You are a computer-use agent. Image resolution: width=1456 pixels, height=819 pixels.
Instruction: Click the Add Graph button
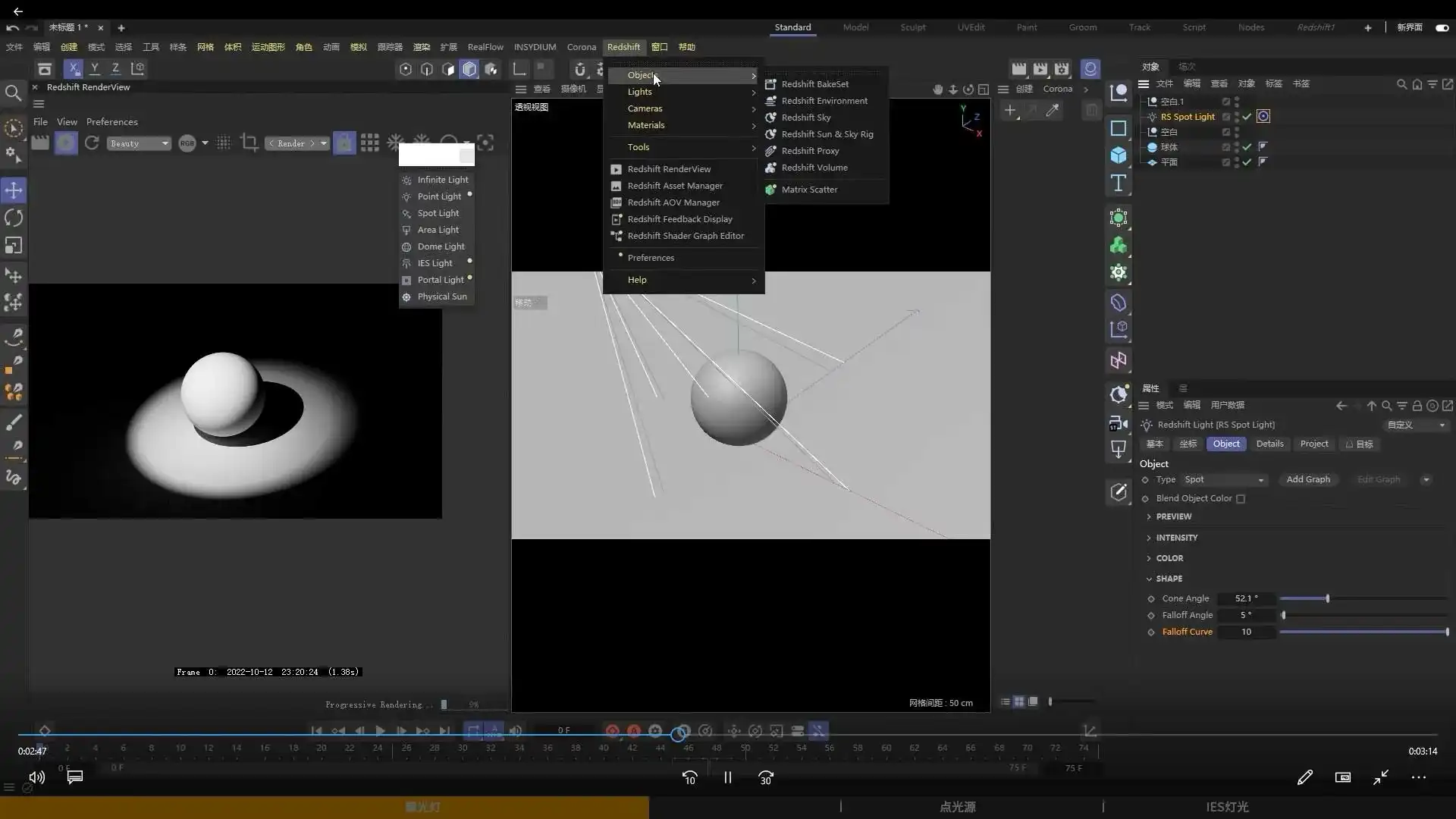[x=1307, y=479]
